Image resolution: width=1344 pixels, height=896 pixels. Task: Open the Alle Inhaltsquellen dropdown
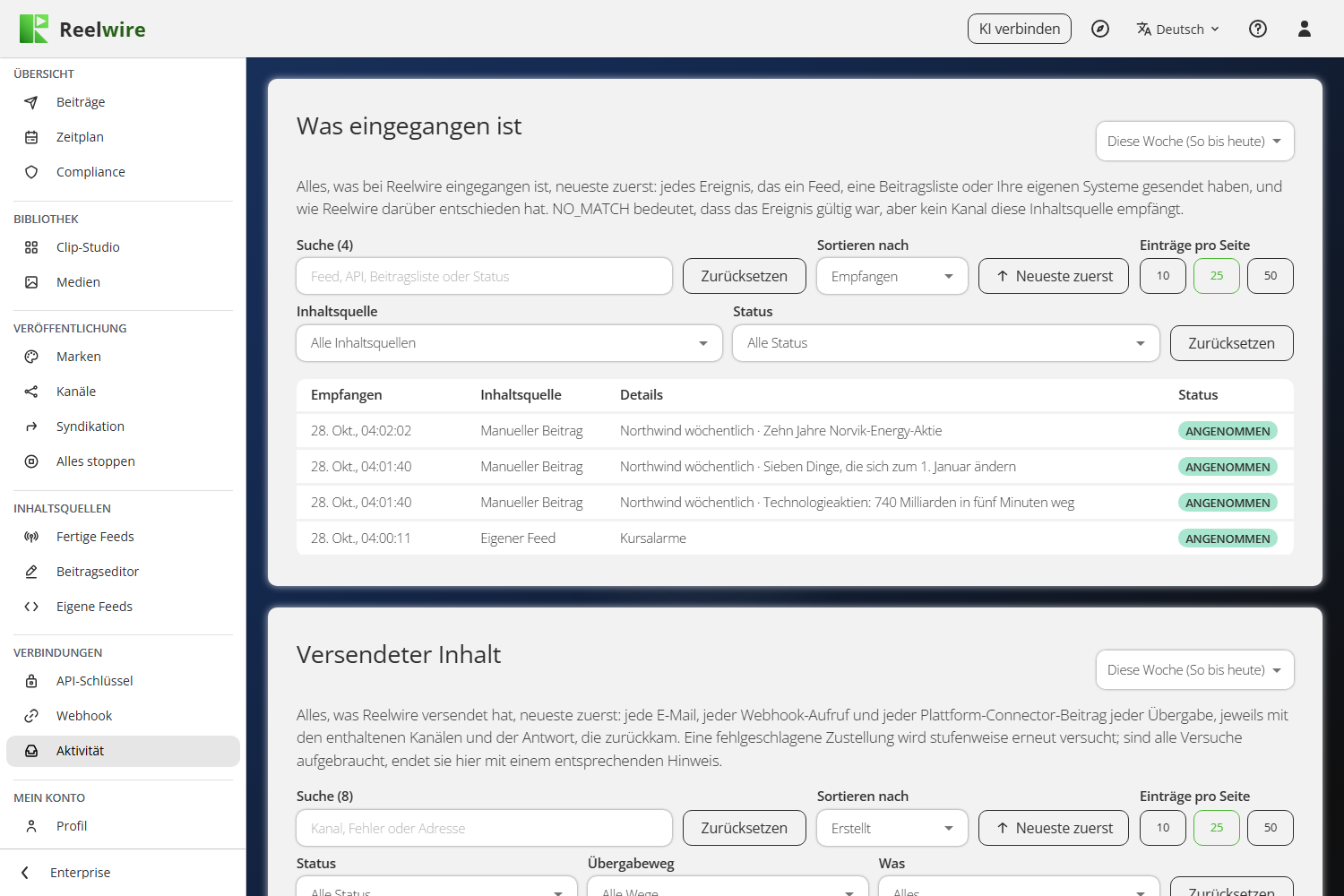point(509,343)
